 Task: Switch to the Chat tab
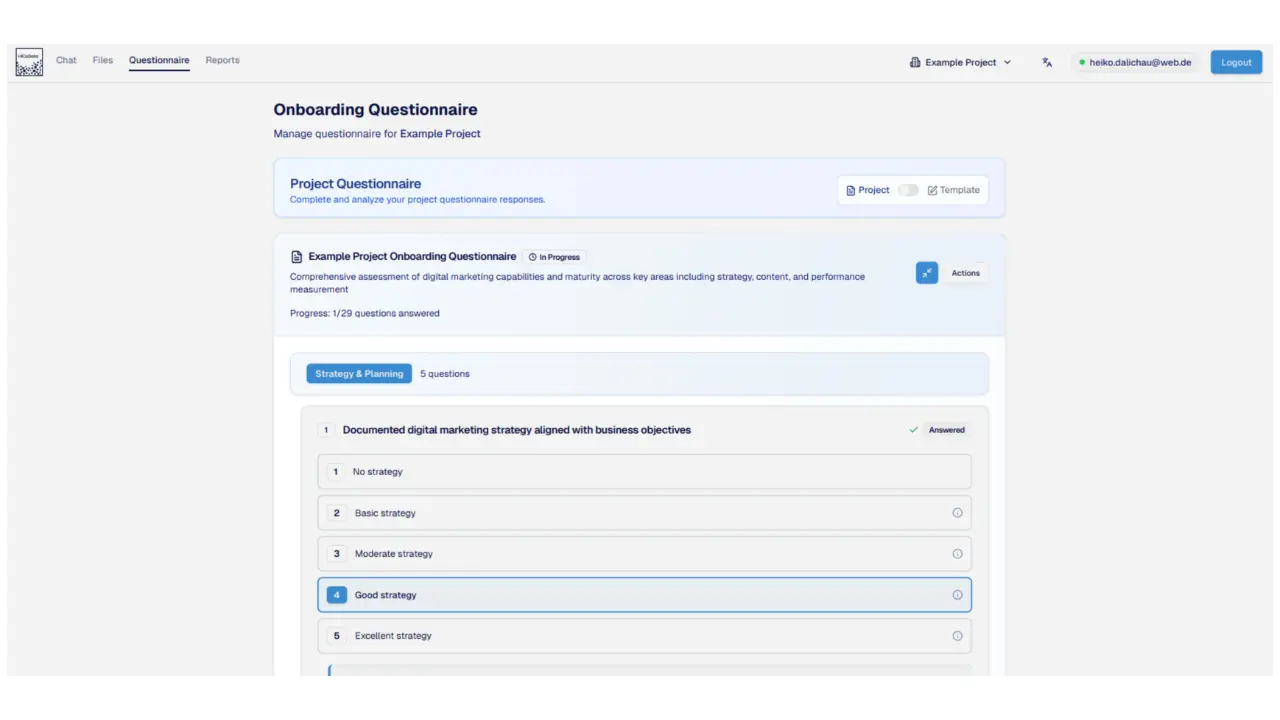[x=66, y=60]
